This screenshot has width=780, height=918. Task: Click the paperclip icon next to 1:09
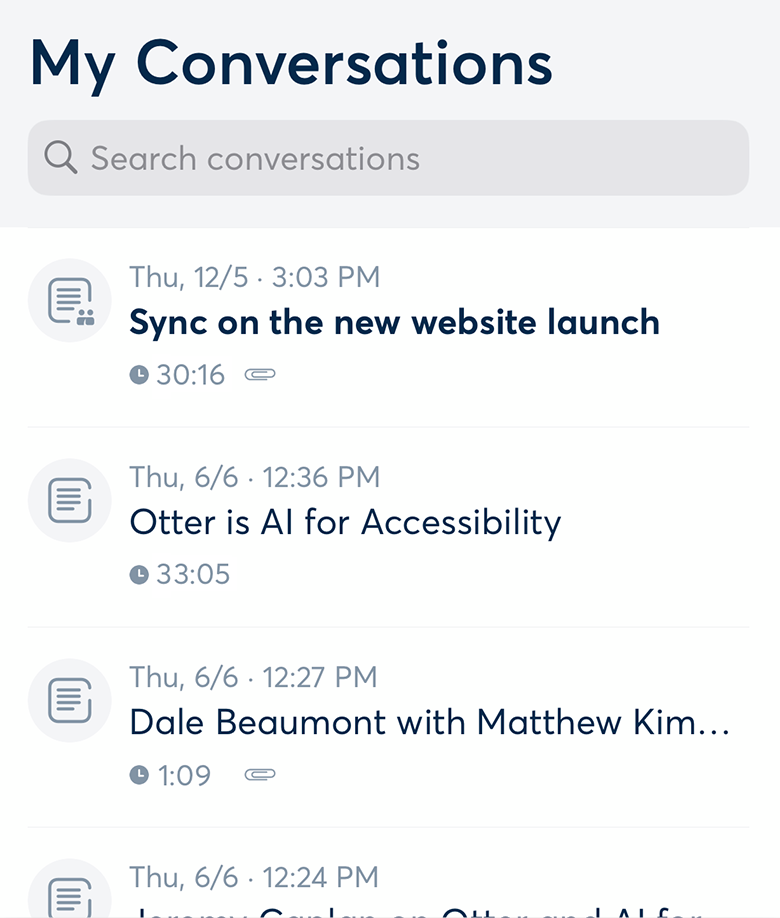point(260,775)
